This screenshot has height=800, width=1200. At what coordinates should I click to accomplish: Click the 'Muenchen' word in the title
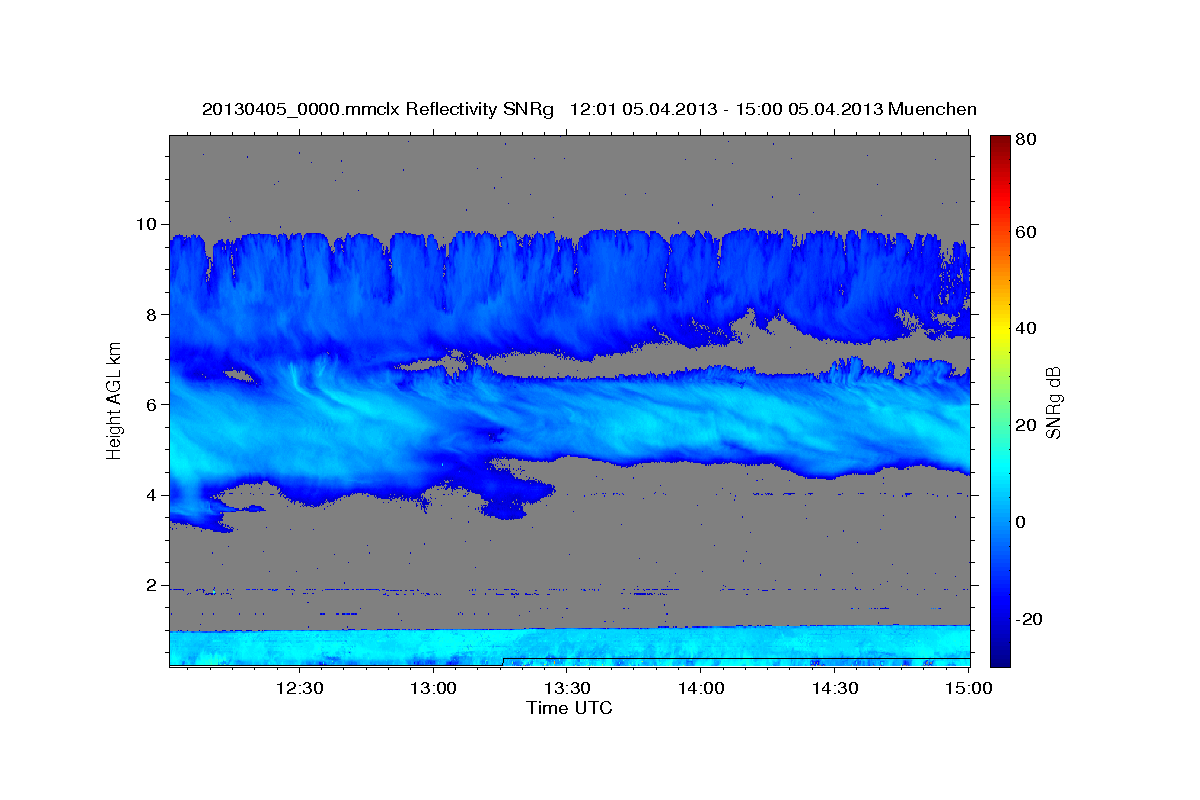click(x=932, y=109)
